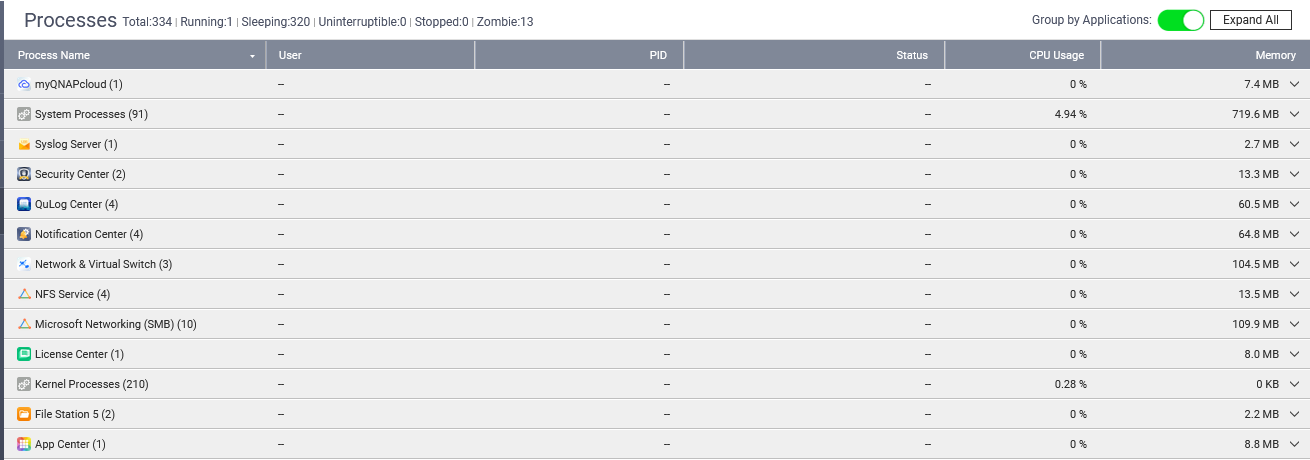Click the Network & Virtual Switch icon
Viewport: 1310px width, 460px height.
(x=24, y=265)
